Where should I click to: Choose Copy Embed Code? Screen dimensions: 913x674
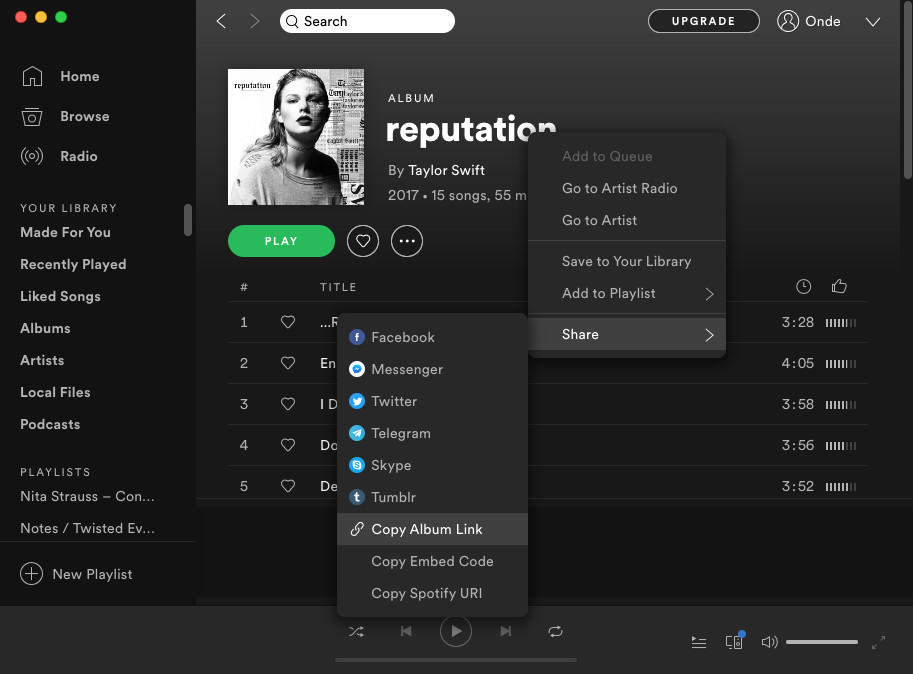pyautogui.click(x=432, y=561)
